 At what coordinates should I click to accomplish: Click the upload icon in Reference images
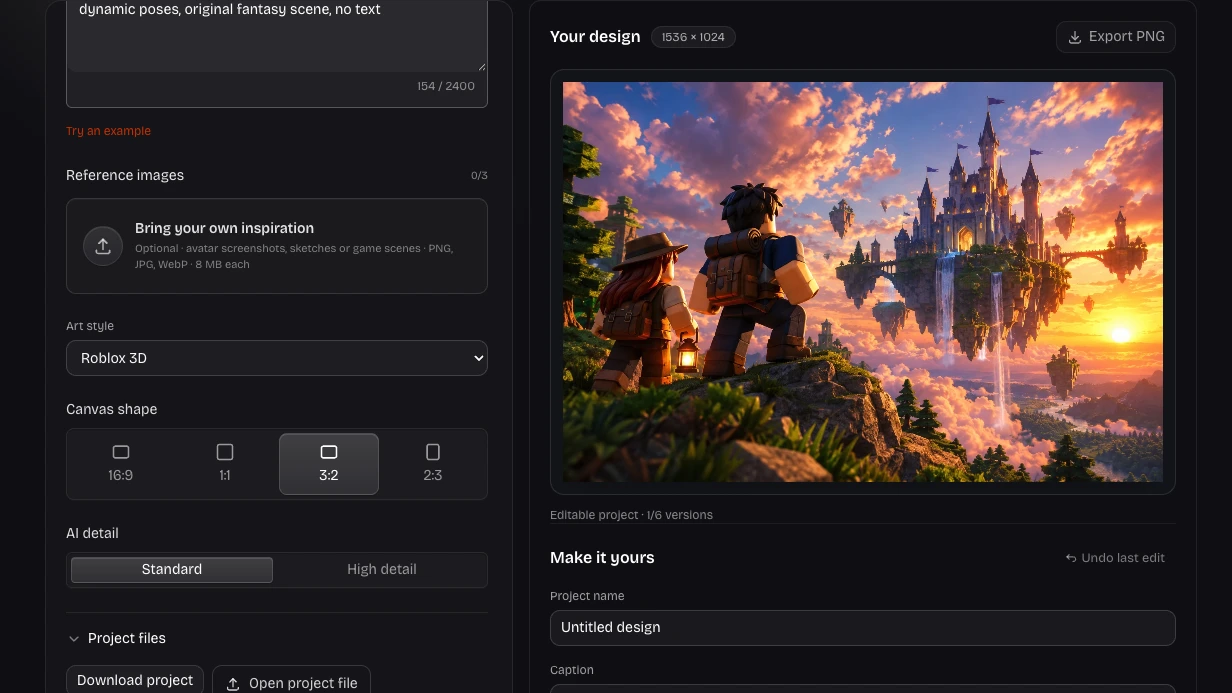(102, 246)
